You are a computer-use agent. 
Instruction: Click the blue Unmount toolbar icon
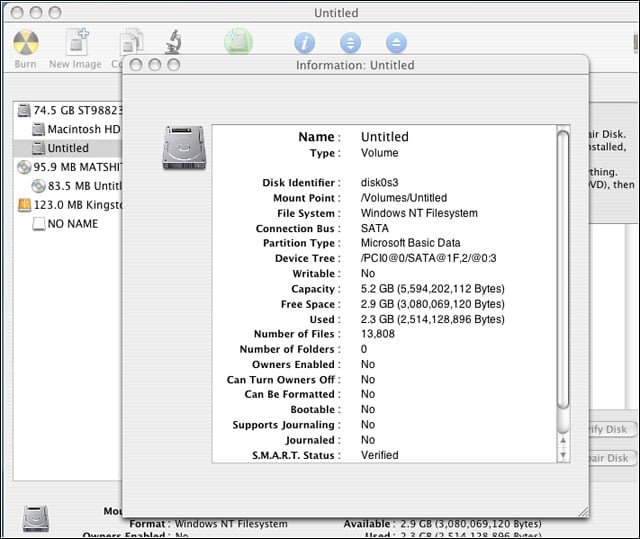351,43
